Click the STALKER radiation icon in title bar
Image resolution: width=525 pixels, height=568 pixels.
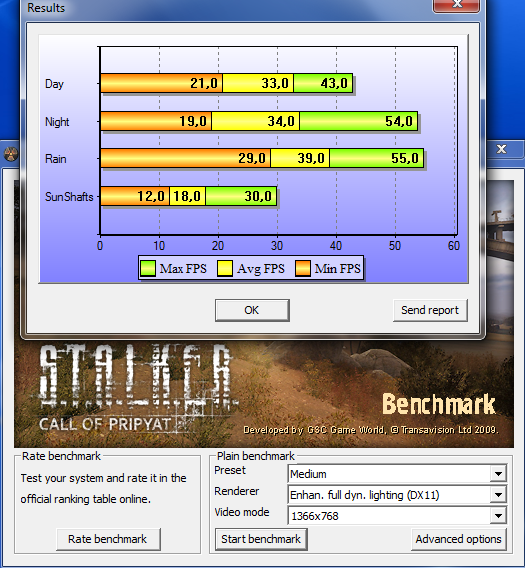11,154
